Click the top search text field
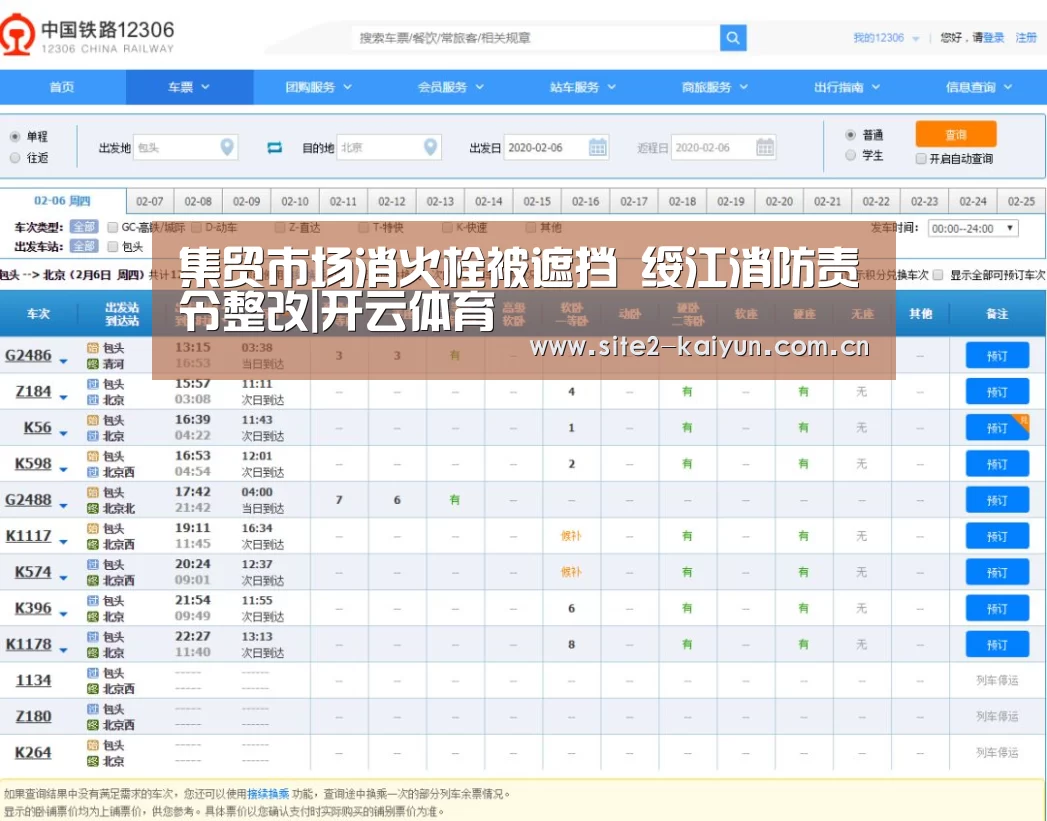This screenshot has height=821, width=1047. 536,38
